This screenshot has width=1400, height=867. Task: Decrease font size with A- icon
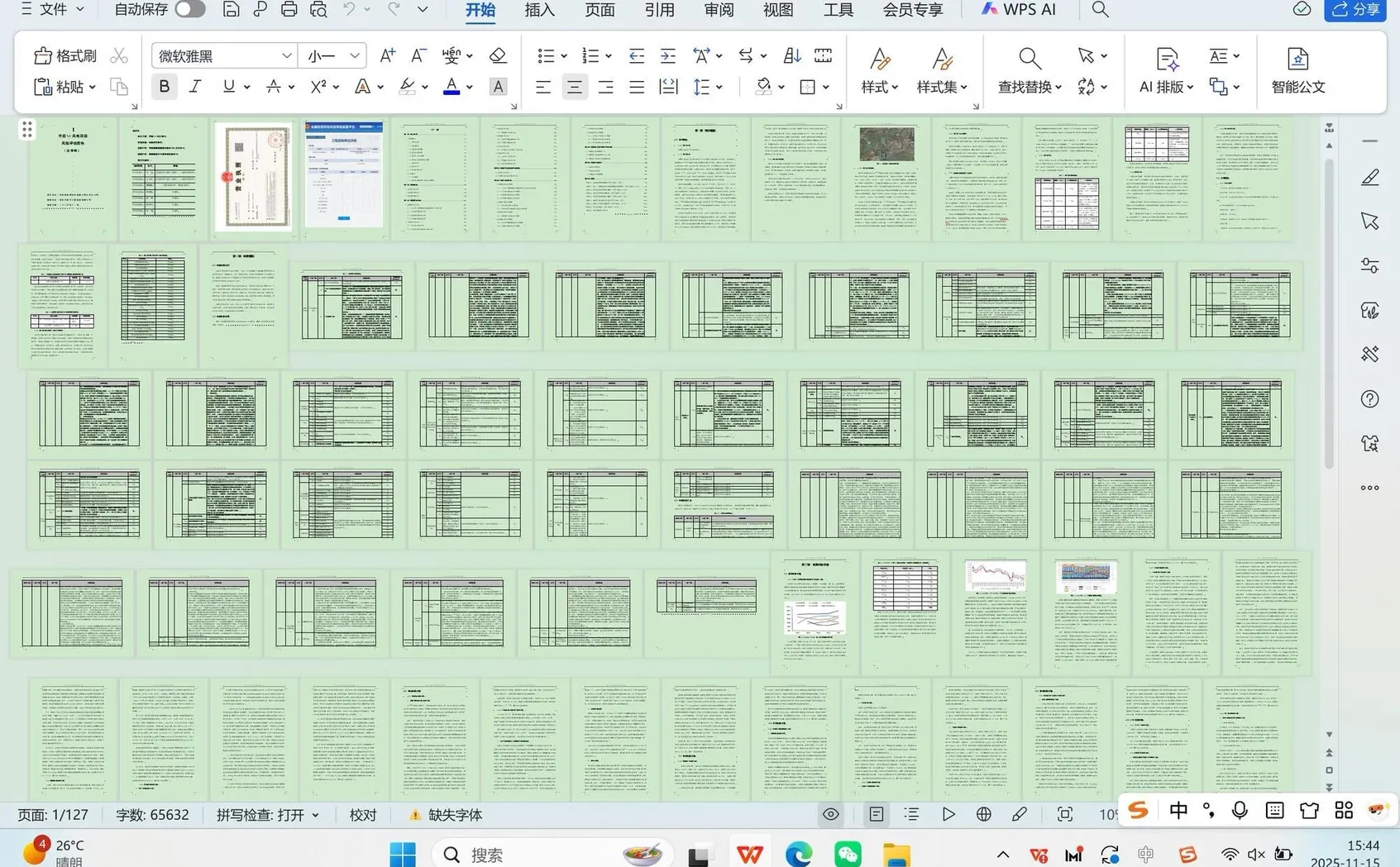click(x=418, y=55)
